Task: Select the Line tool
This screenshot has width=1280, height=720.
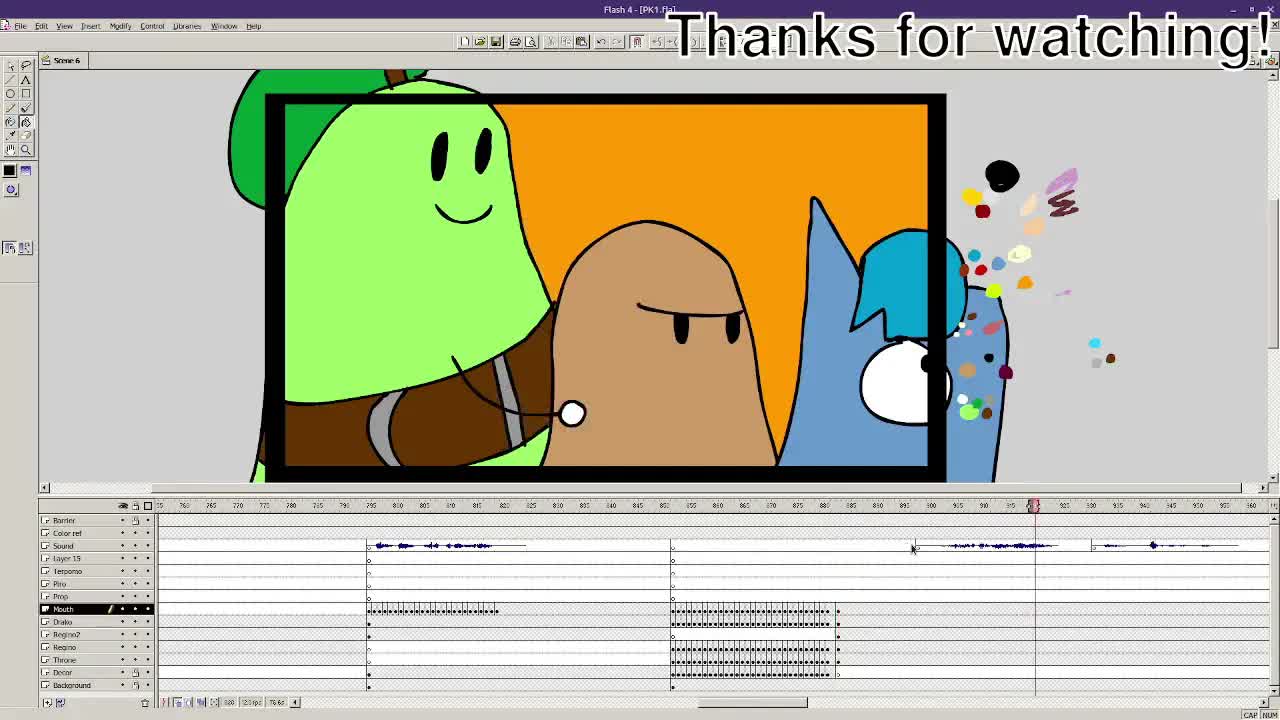Action: (10, 80)
